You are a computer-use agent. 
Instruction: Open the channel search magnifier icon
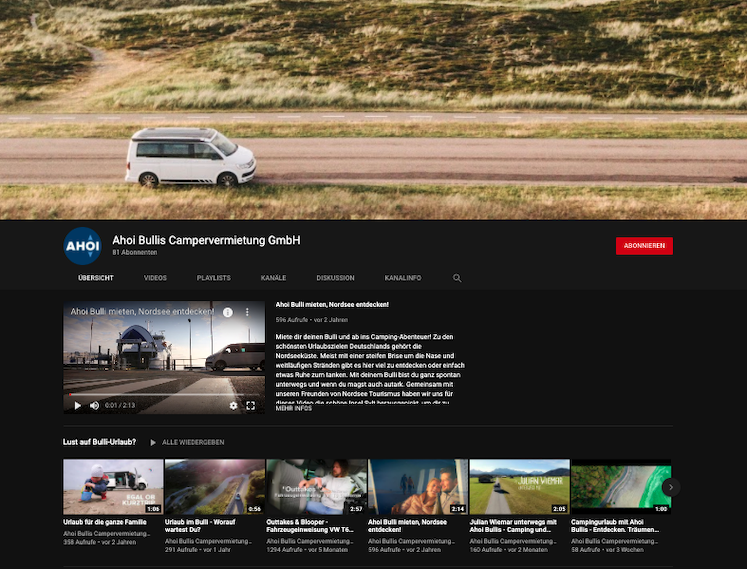457,278
